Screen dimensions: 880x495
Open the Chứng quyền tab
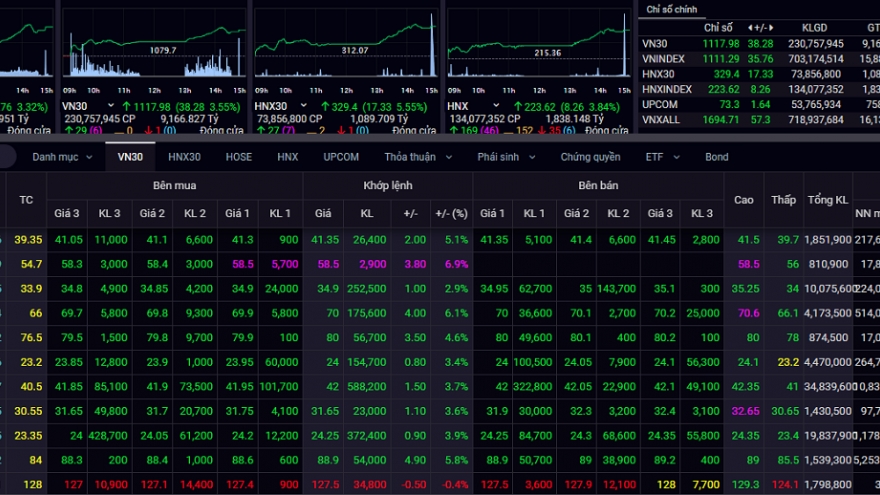(590, 157)
